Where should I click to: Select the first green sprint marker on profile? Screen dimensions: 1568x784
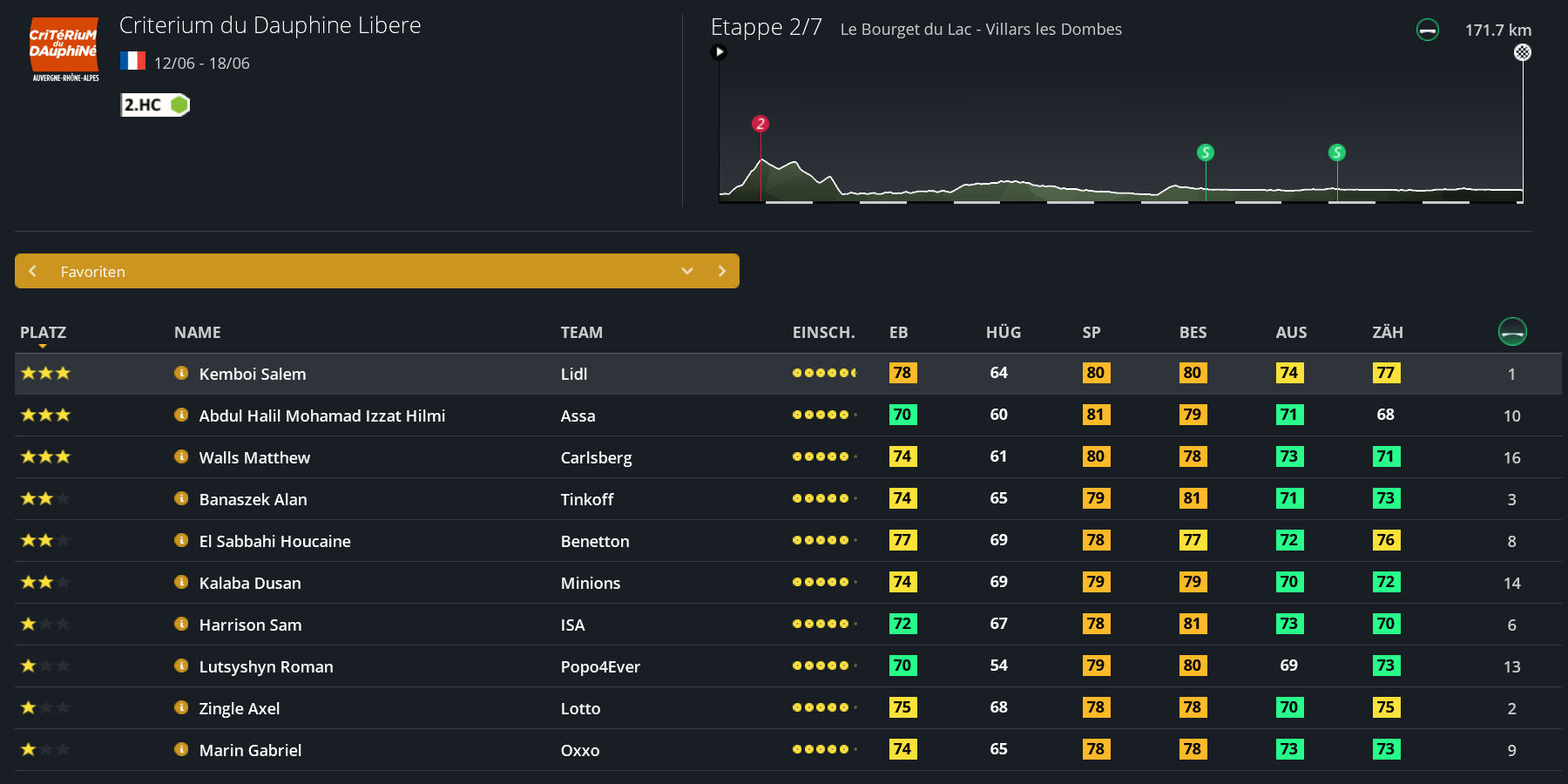coord(1206,153)
